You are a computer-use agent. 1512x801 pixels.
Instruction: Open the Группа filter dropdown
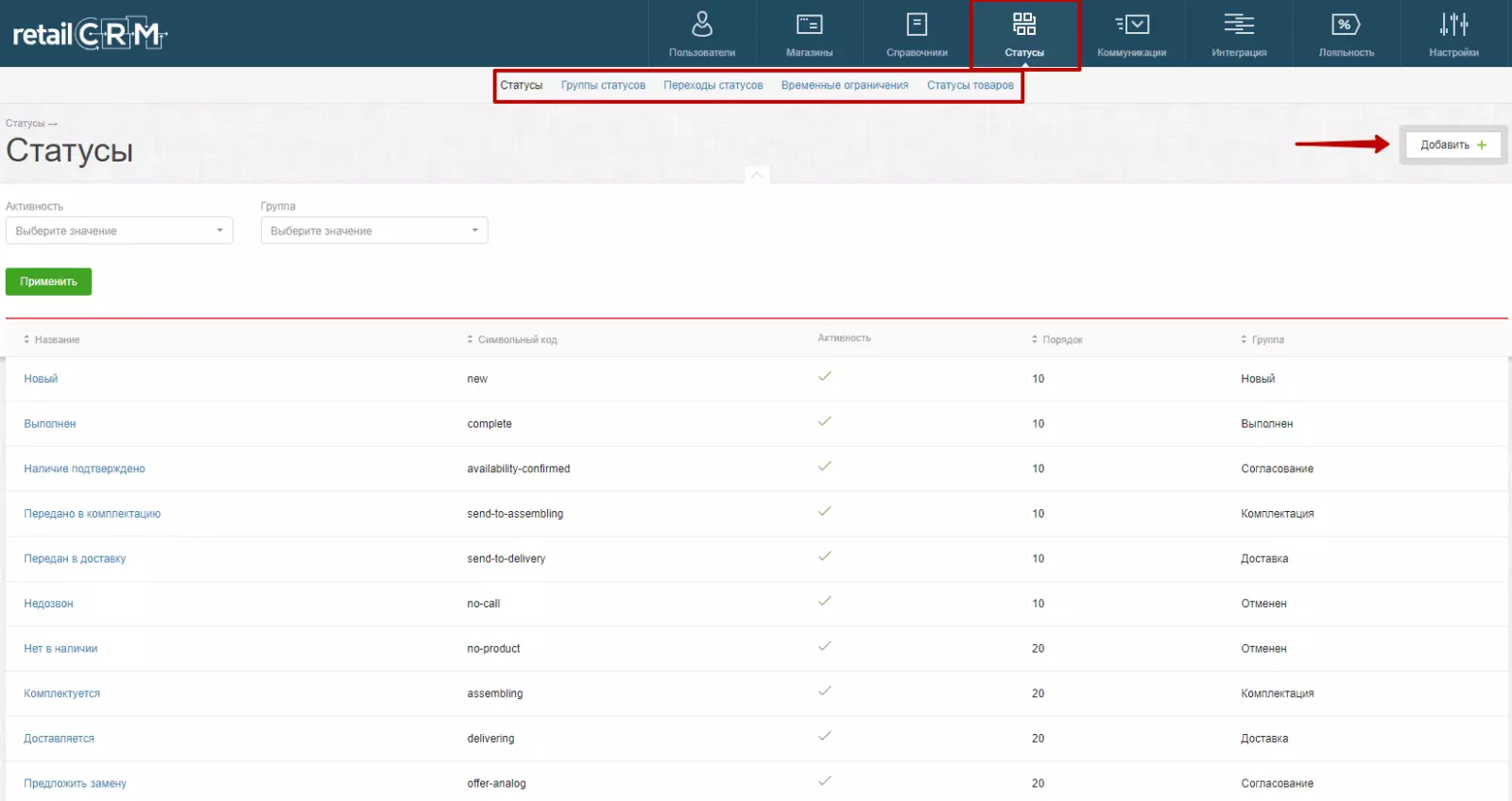click(374, 230)
